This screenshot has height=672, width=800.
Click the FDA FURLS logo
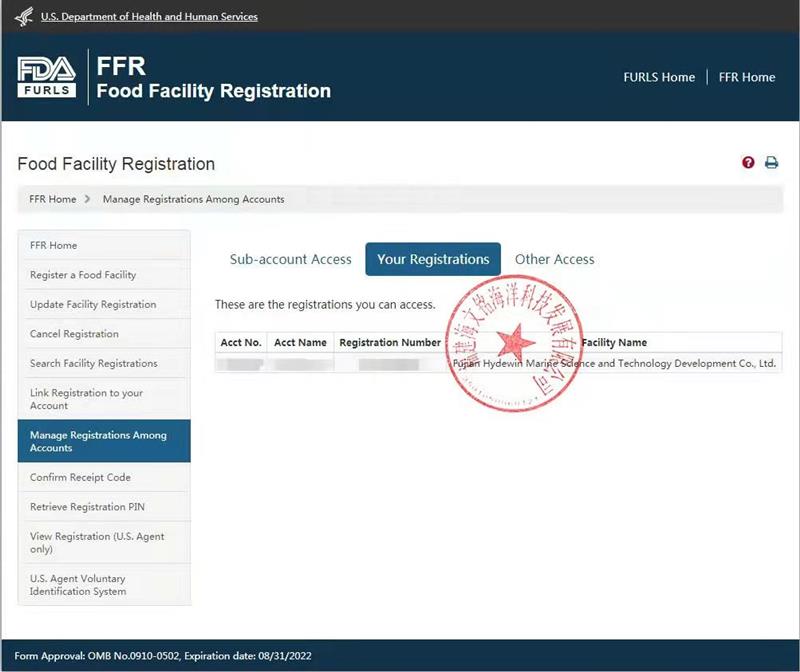click(x=46, y=77)
